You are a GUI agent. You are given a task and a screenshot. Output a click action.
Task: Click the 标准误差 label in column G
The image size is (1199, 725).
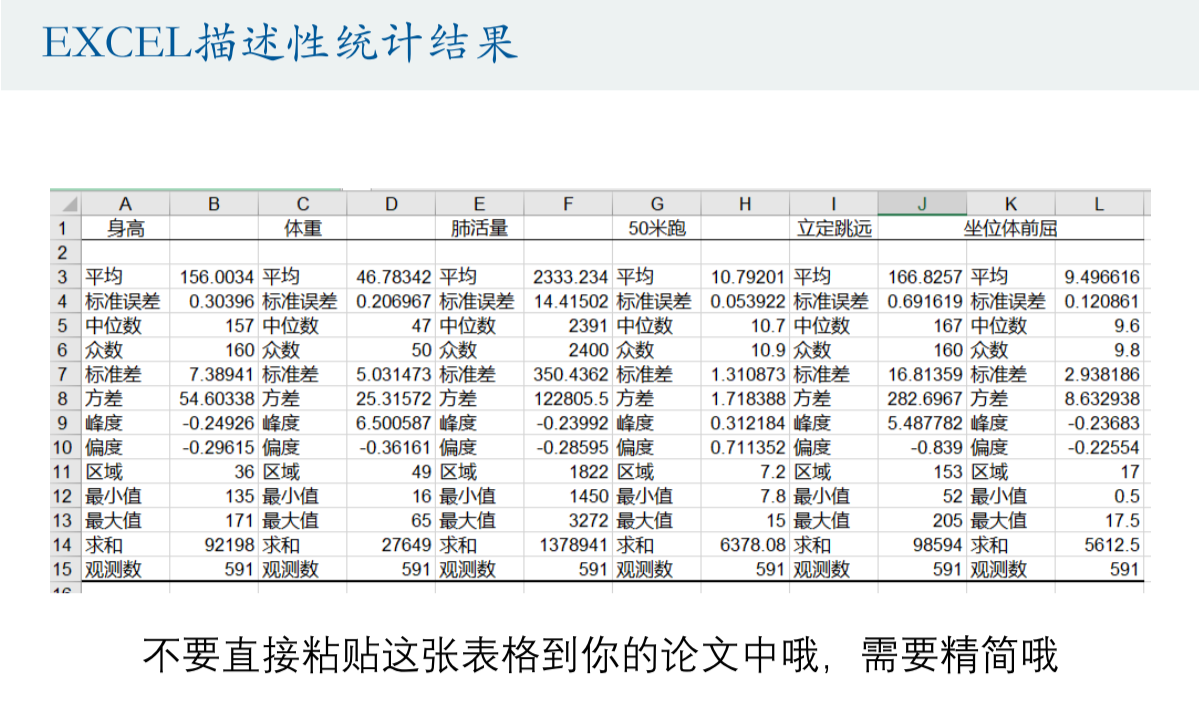point(654,301)
